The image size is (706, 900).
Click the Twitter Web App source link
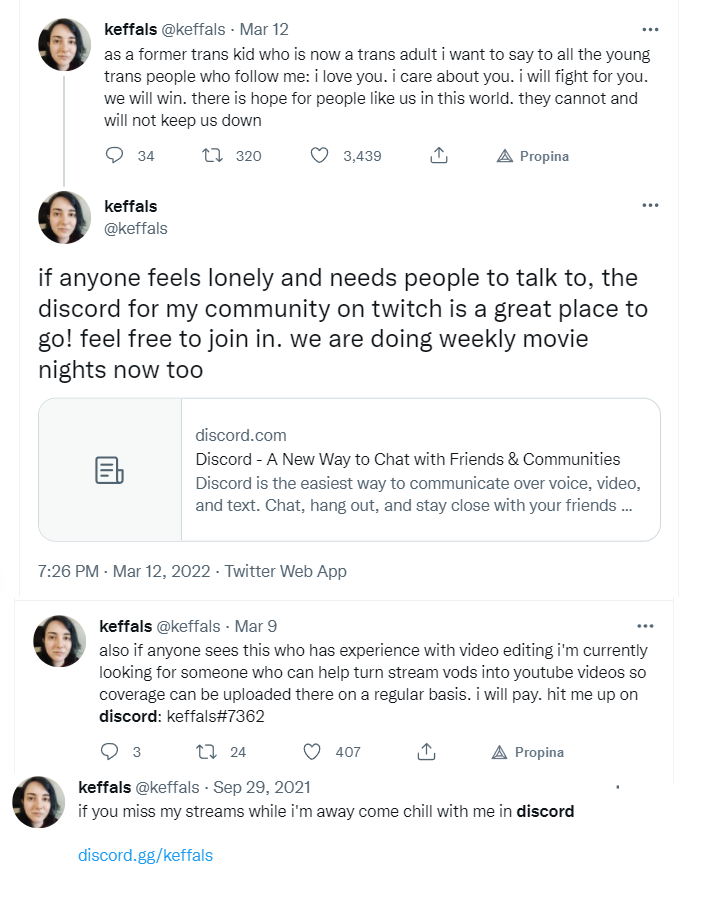click(285, 571)
